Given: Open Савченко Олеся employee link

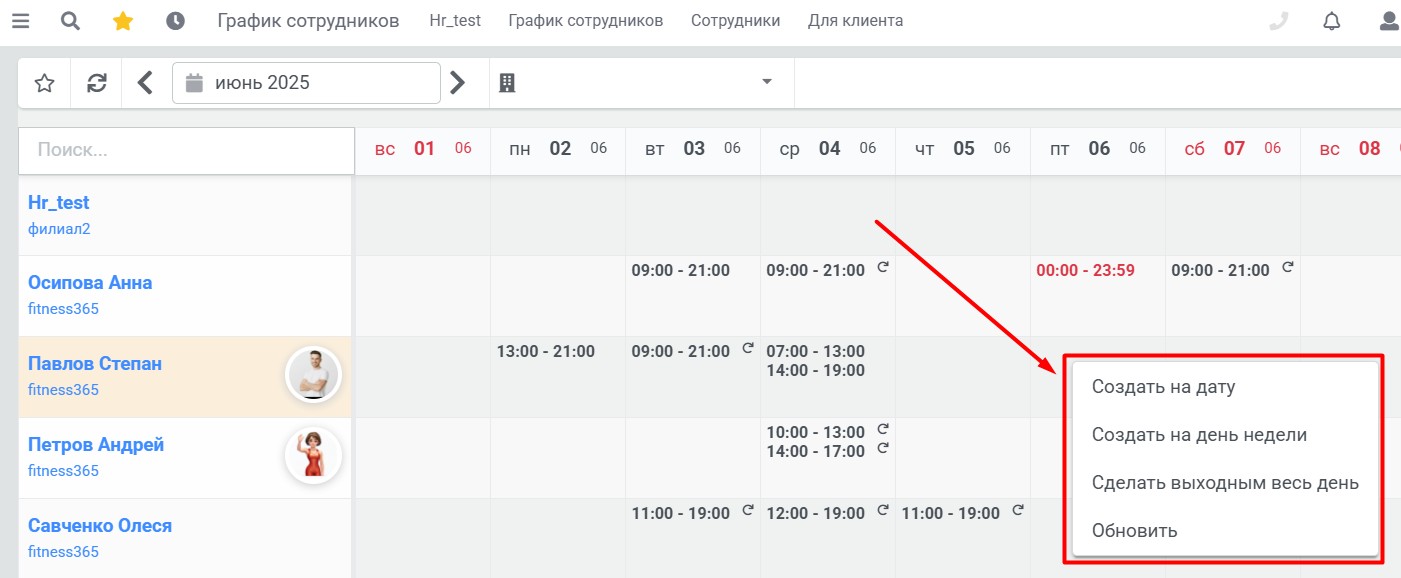Looking at the screenshot, I should click(100, 526).
